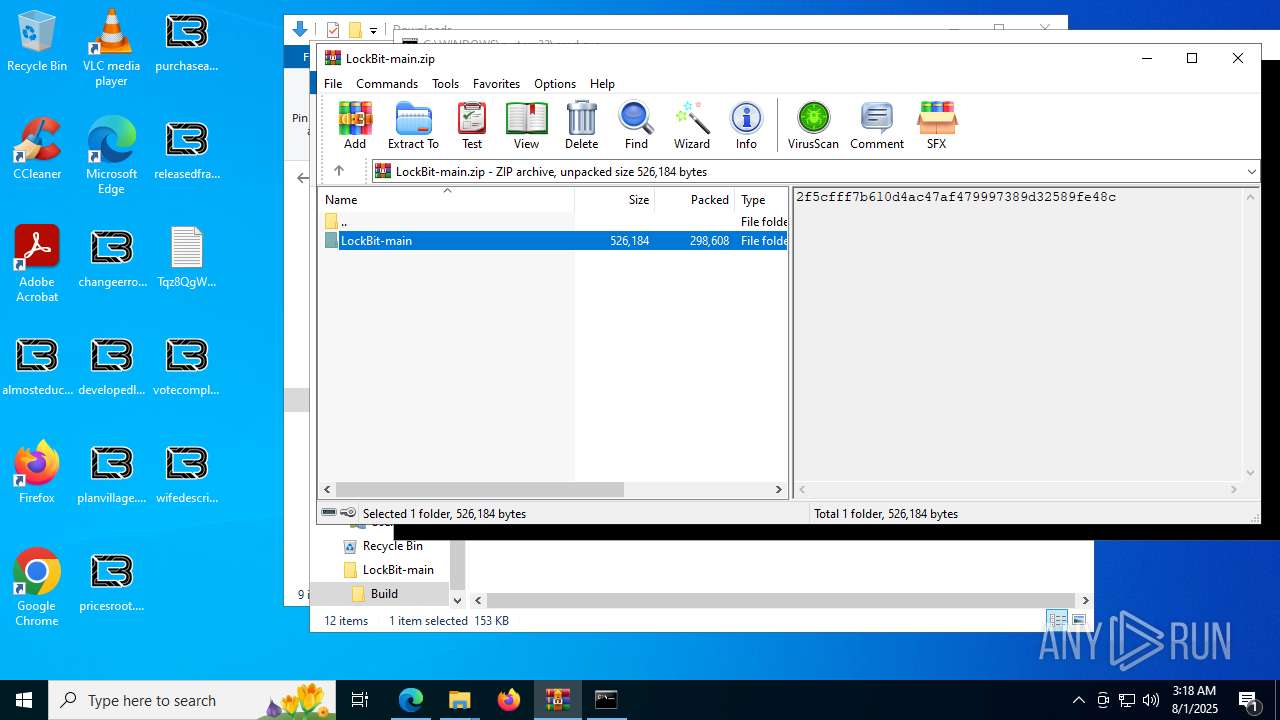
Task: Sort by the Packed column header
Action: [x=695, y=199]
